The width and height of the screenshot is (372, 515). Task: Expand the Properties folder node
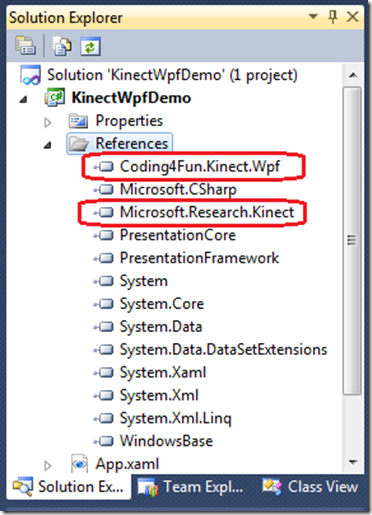(x=48, y=122)
